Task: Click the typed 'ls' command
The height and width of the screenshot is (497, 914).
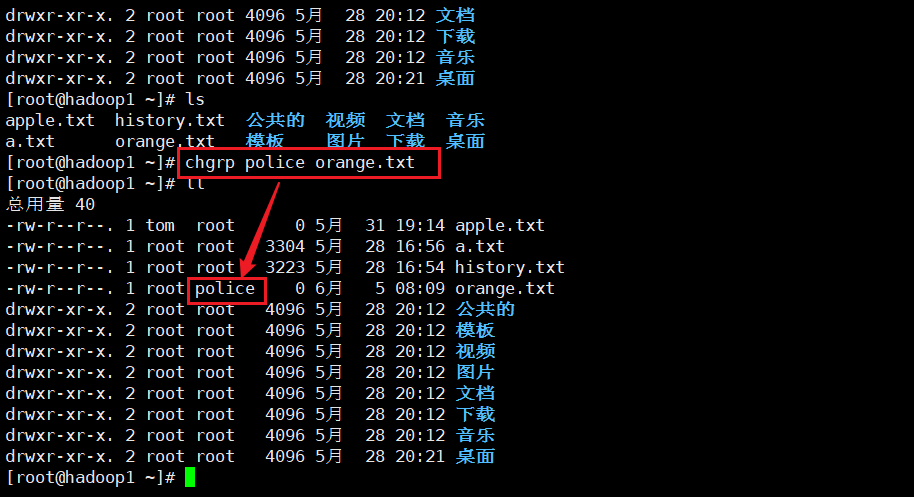Action: click(x=195, y=100)
